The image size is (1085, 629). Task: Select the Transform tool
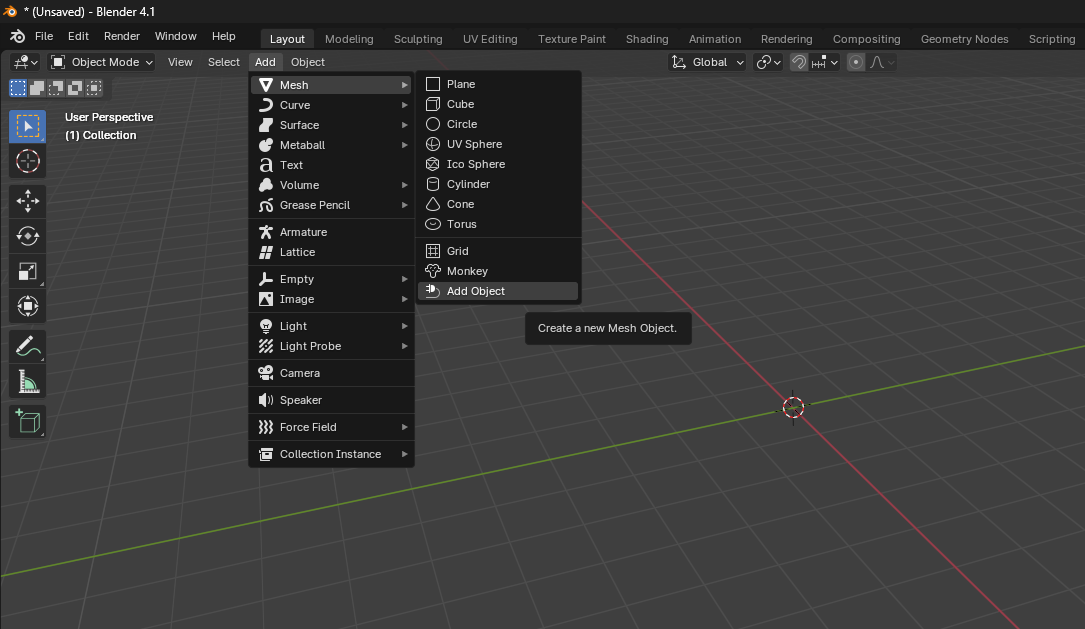pos(28,306)
